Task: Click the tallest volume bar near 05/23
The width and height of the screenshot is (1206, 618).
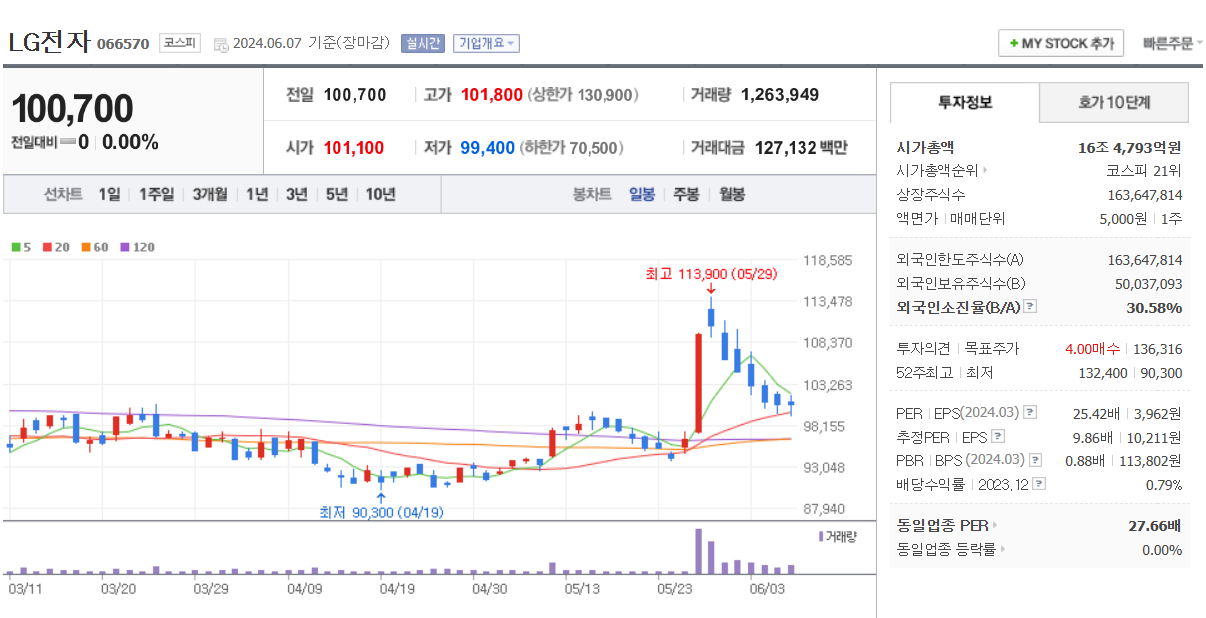Action: (698, 552)
